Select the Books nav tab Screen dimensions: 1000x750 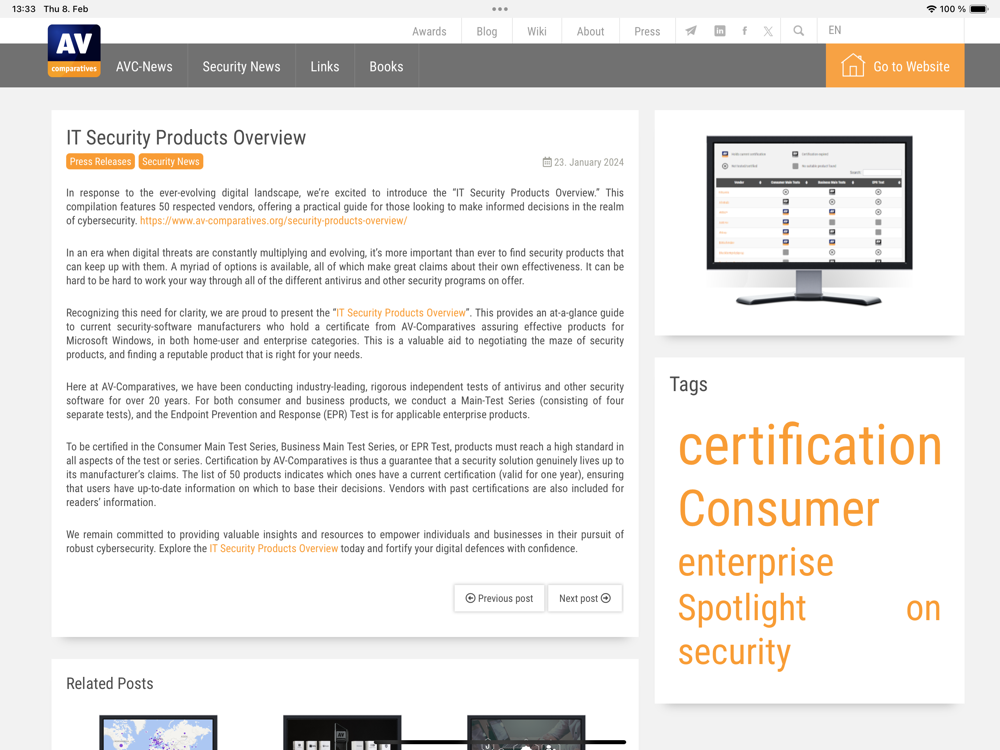(x=386, y=66)
